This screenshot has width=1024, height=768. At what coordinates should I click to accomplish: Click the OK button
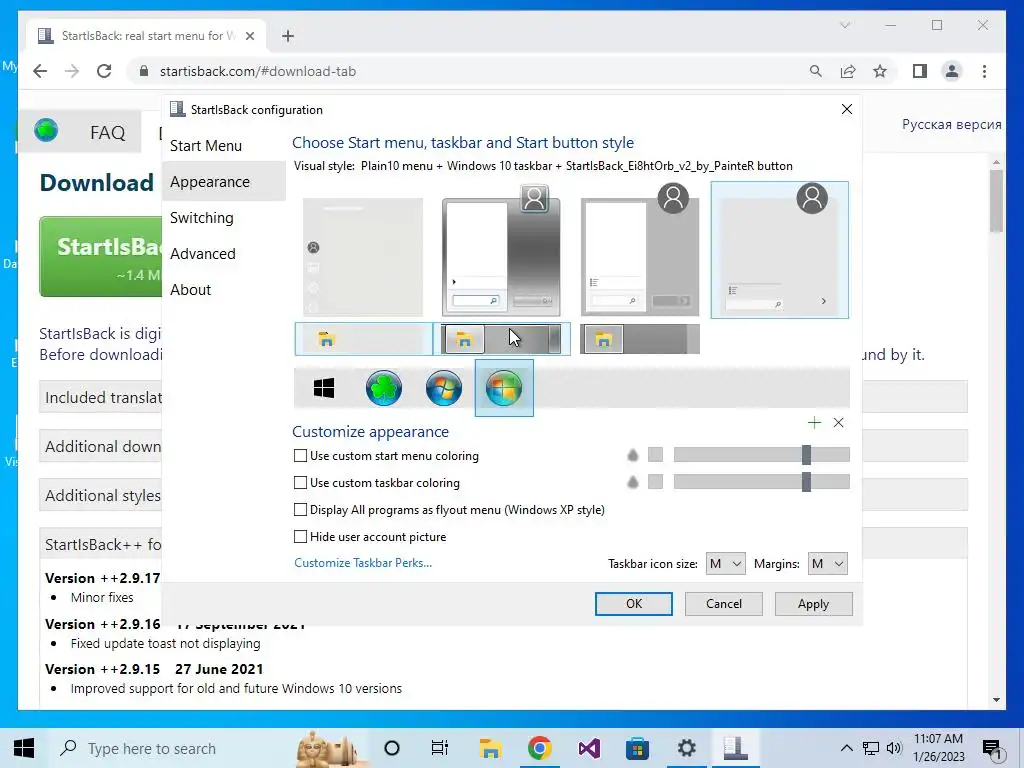[633, 604]
